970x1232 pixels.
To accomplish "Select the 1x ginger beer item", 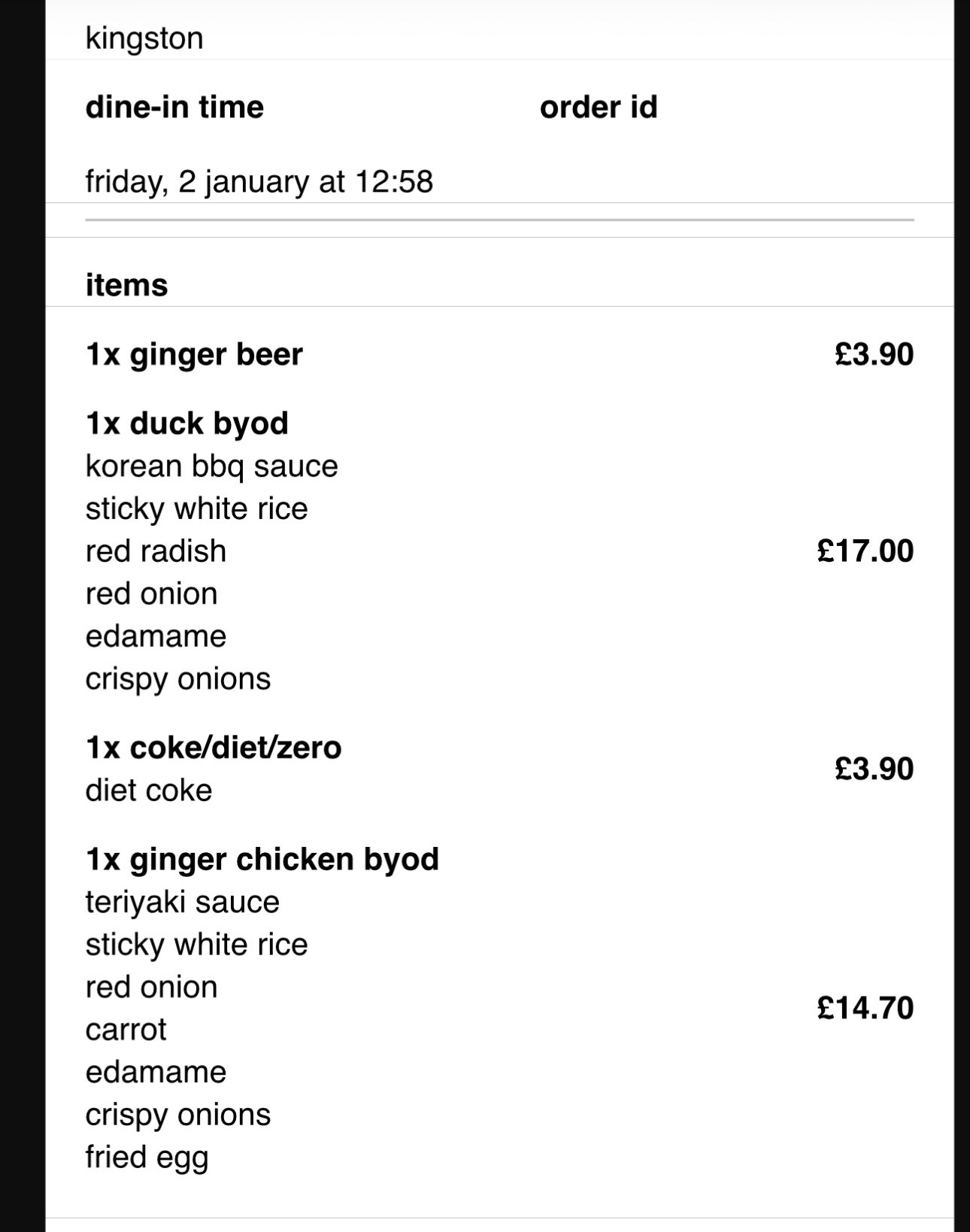I will tap(194, 354).
